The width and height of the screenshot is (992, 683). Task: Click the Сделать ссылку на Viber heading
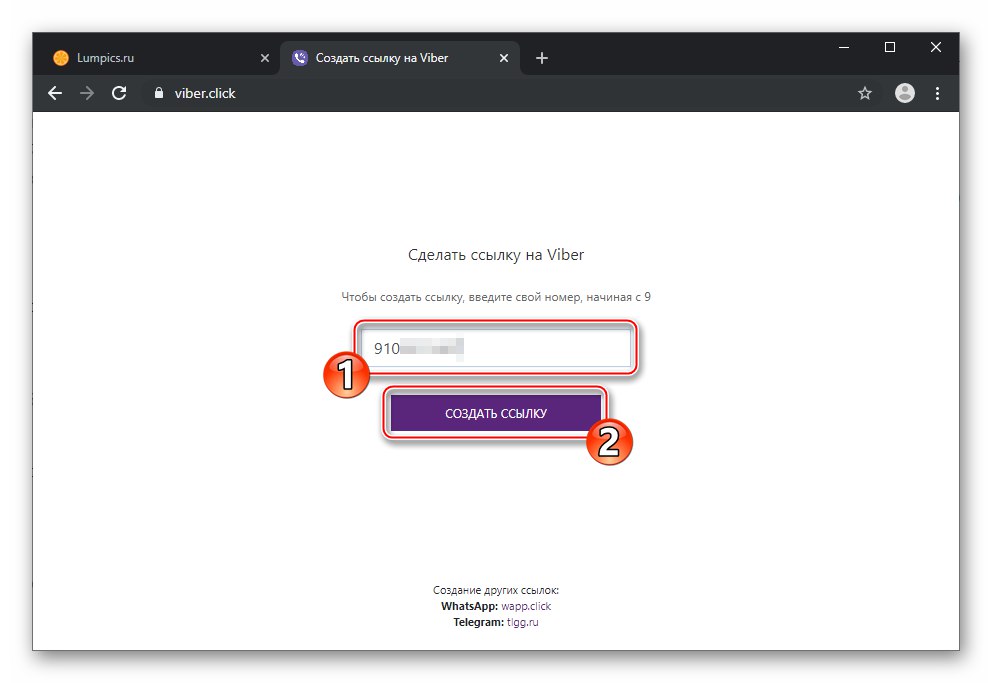coord(496,255)
